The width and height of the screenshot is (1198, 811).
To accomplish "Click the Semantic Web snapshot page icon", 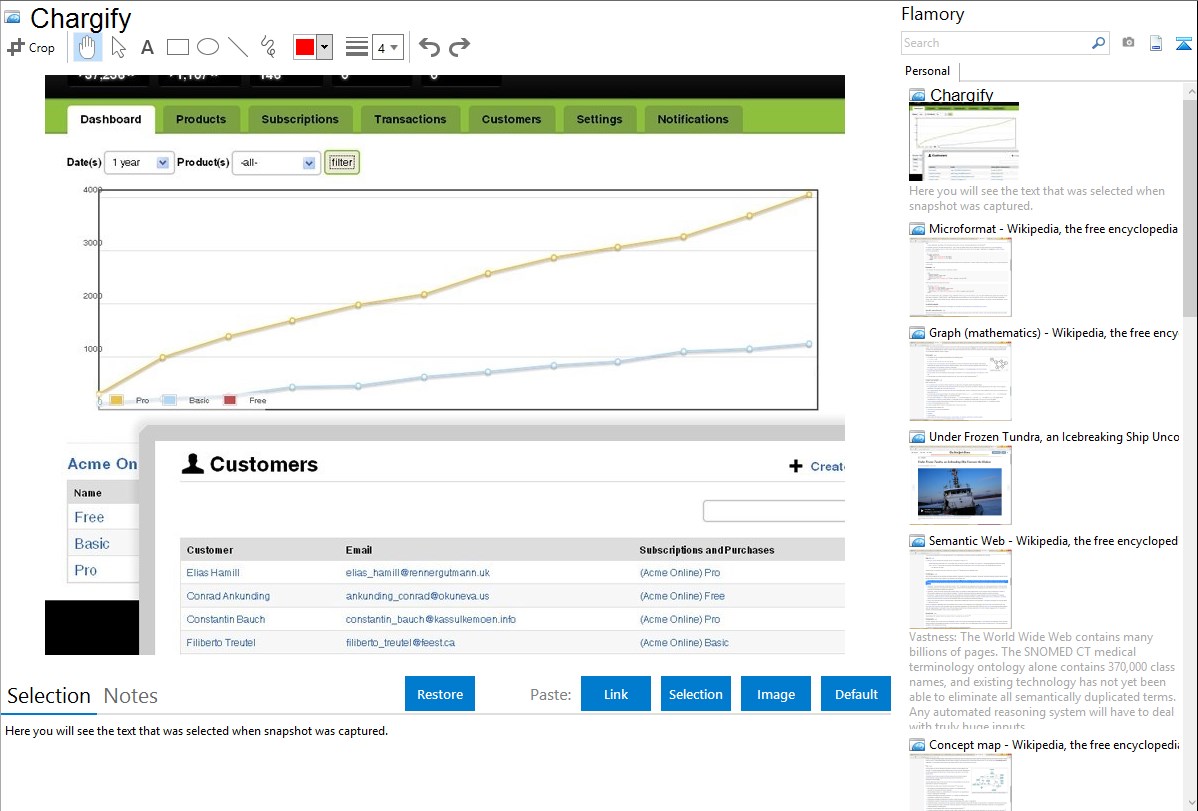I will point(917,540).
